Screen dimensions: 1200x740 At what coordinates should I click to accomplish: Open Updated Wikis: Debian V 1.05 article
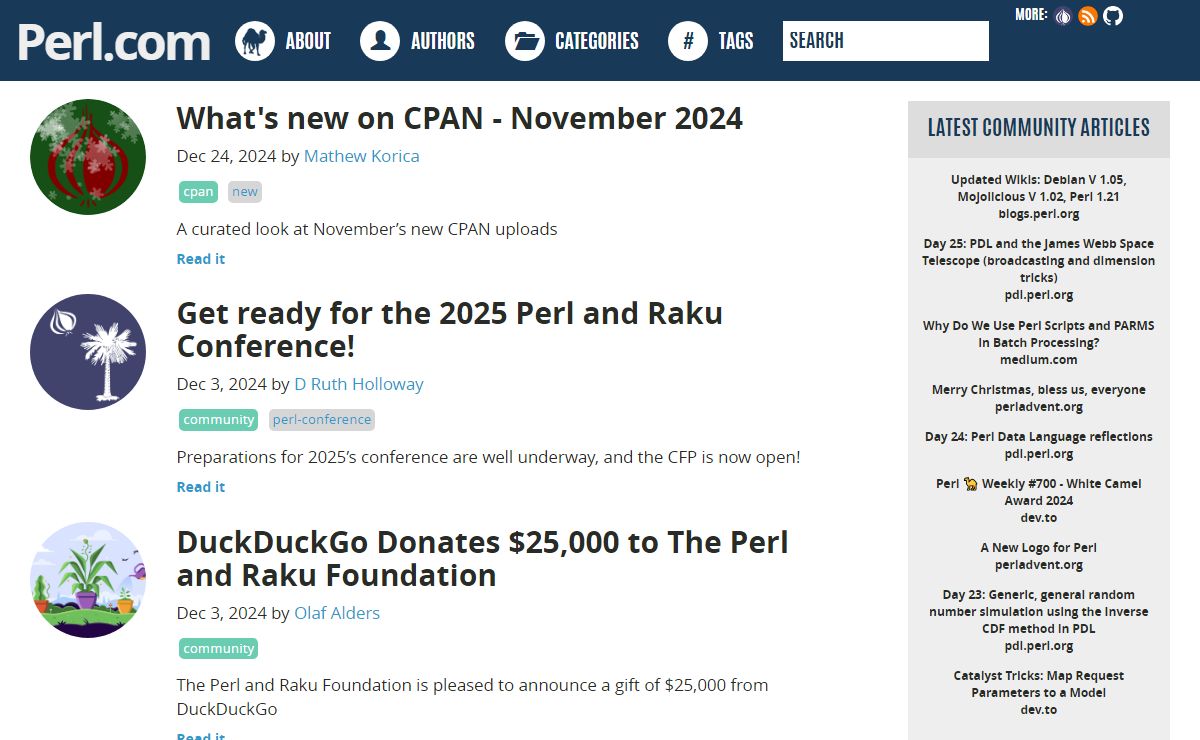[1039, 188]
